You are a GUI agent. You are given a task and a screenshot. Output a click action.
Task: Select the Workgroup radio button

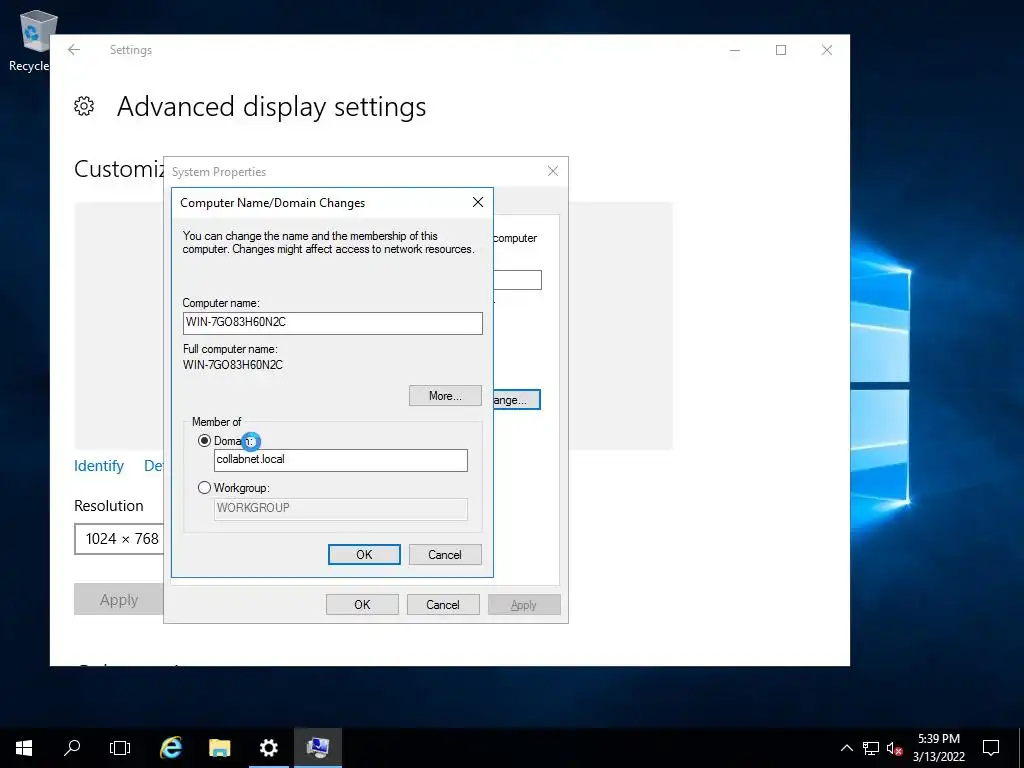click(x=204, y=488)
